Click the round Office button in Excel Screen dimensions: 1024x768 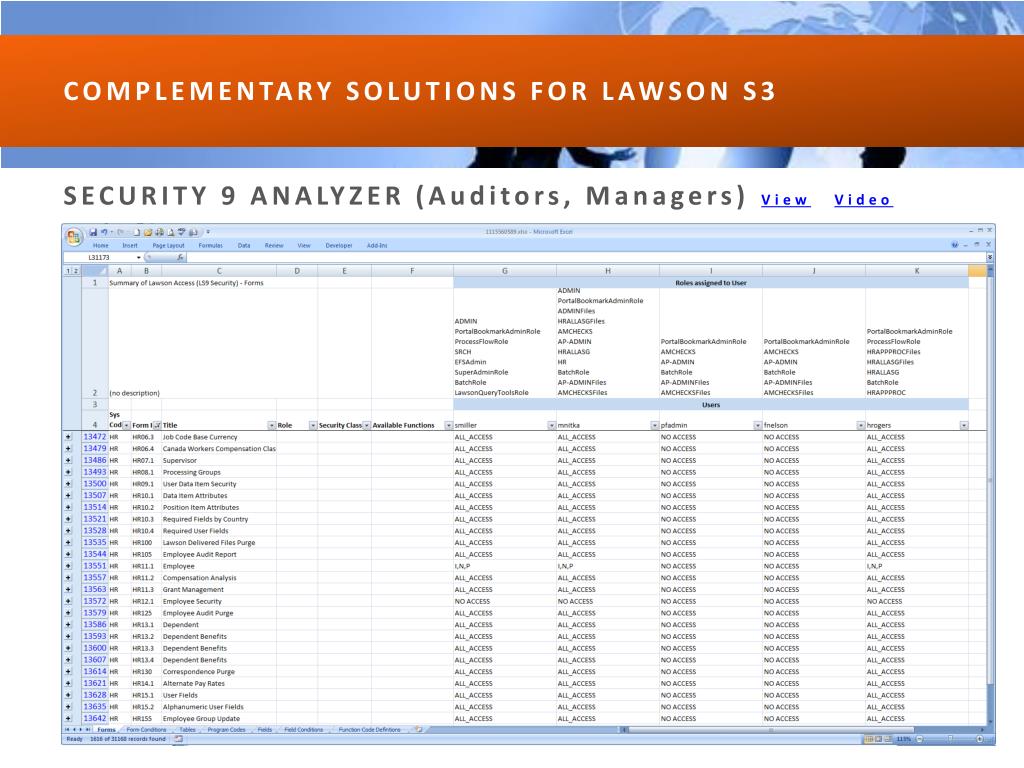tap(73, 236)
